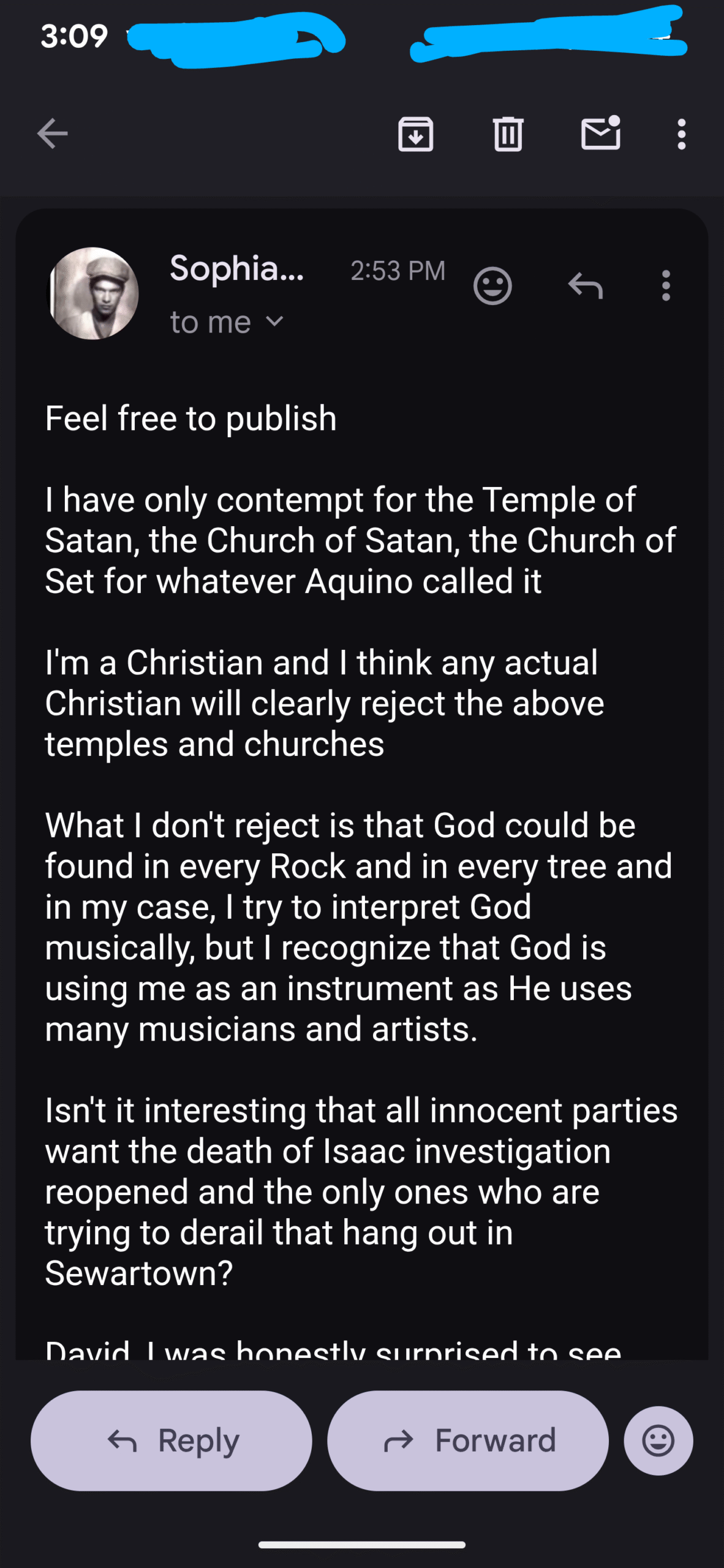Open the top toolbar overflow menu
The image size is (724, 1568).
point(681,134)
